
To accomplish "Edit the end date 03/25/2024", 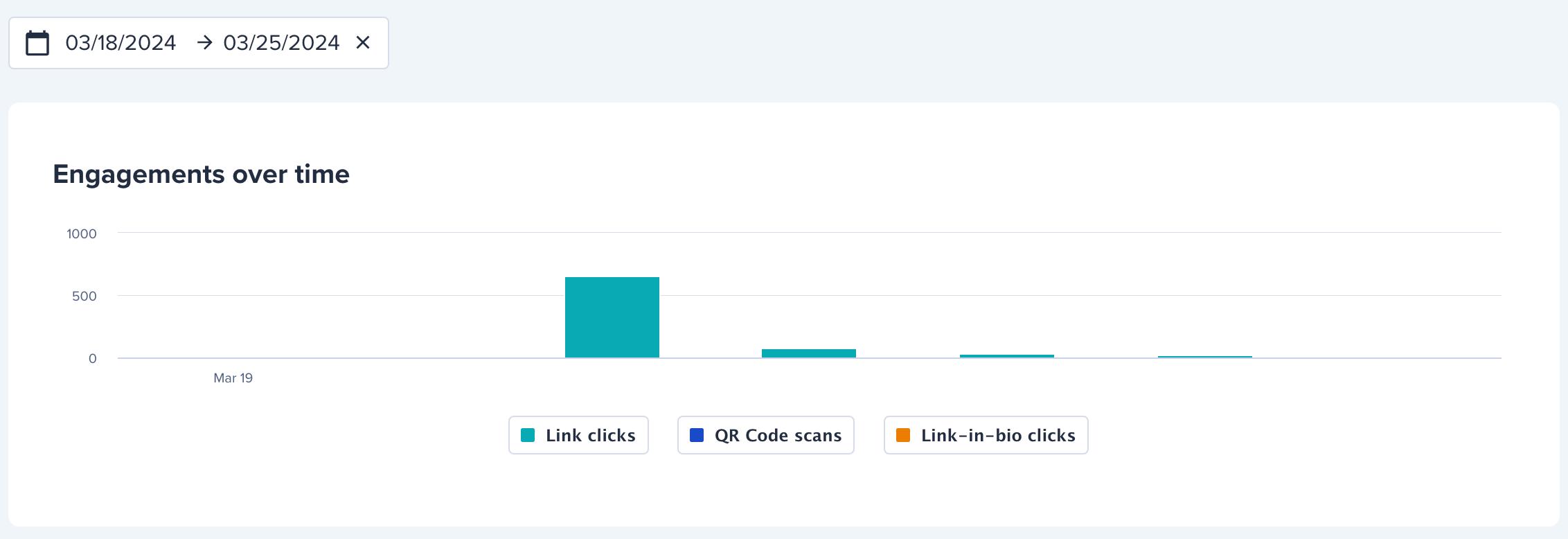I will coord(281,43).
